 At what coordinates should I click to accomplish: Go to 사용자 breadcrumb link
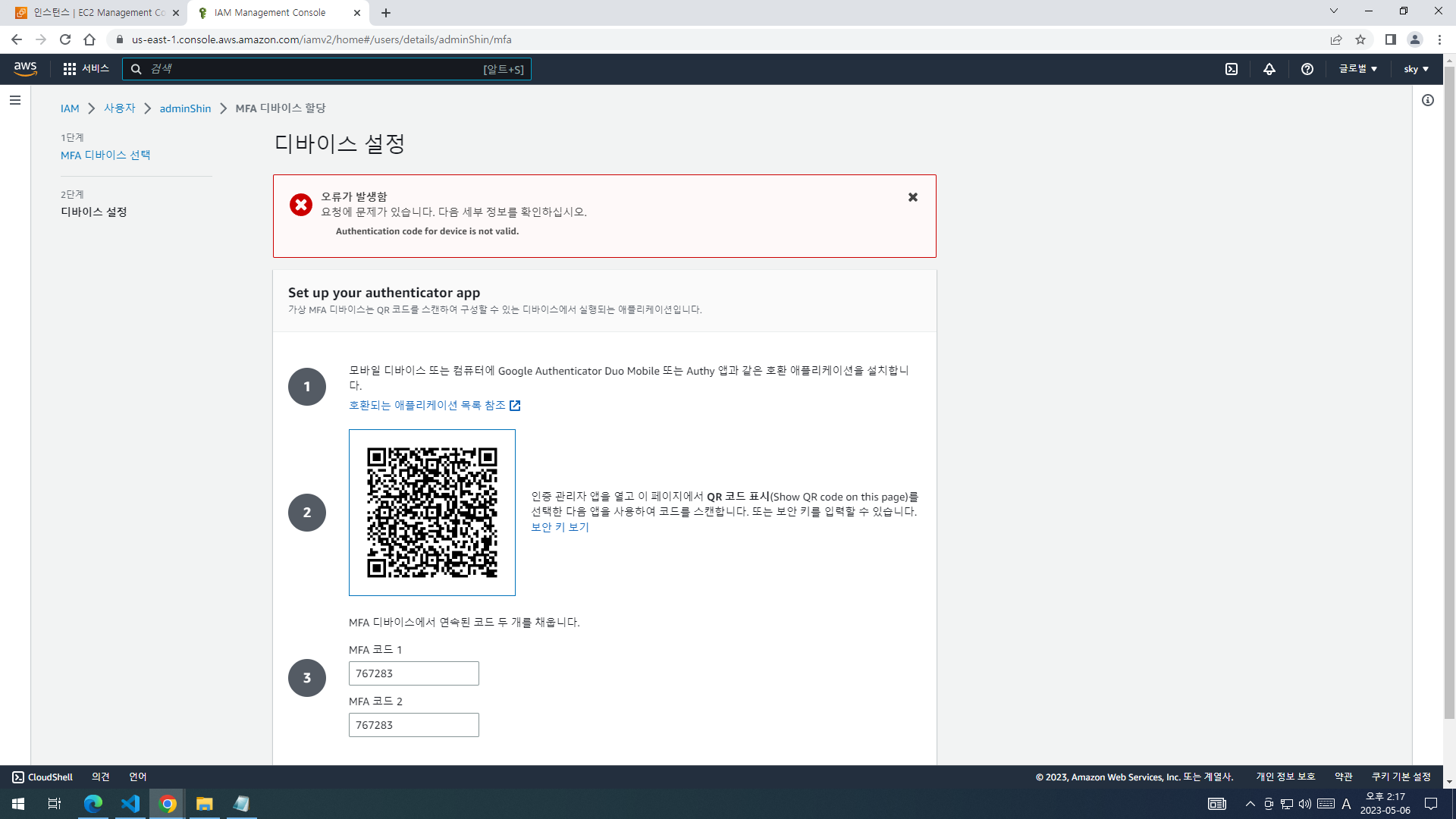[x=120, y=108]
